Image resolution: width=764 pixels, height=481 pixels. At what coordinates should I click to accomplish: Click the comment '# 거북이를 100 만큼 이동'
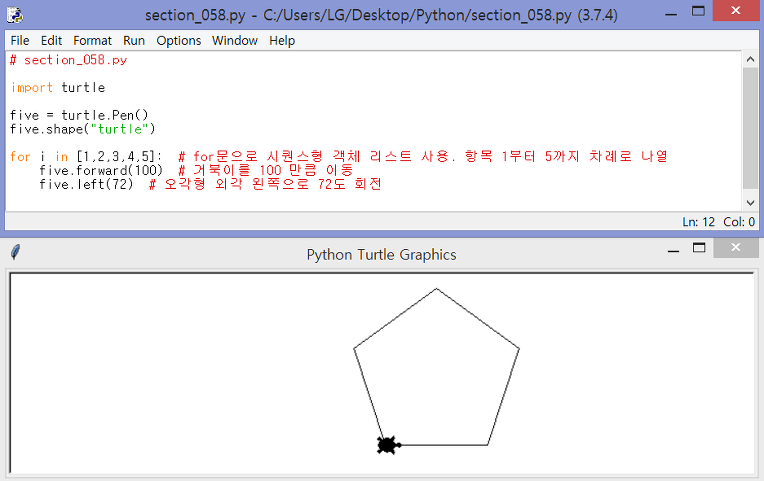266,170
